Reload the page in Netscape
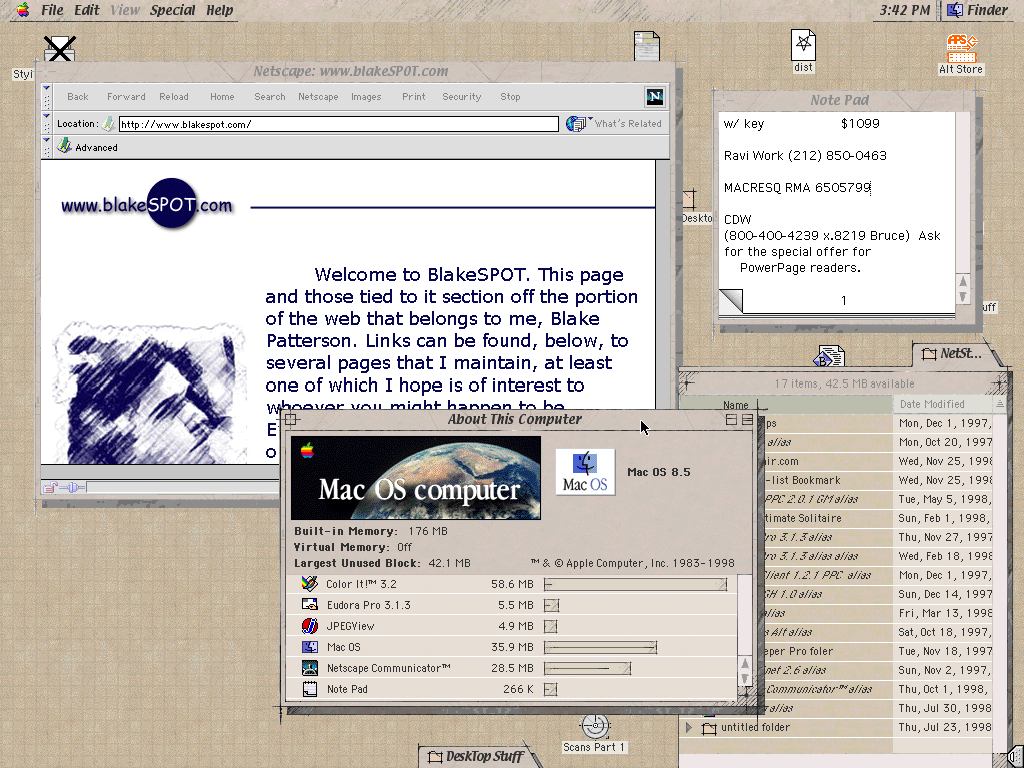Viewport: 1024px width, 768px height. [174, 97]
